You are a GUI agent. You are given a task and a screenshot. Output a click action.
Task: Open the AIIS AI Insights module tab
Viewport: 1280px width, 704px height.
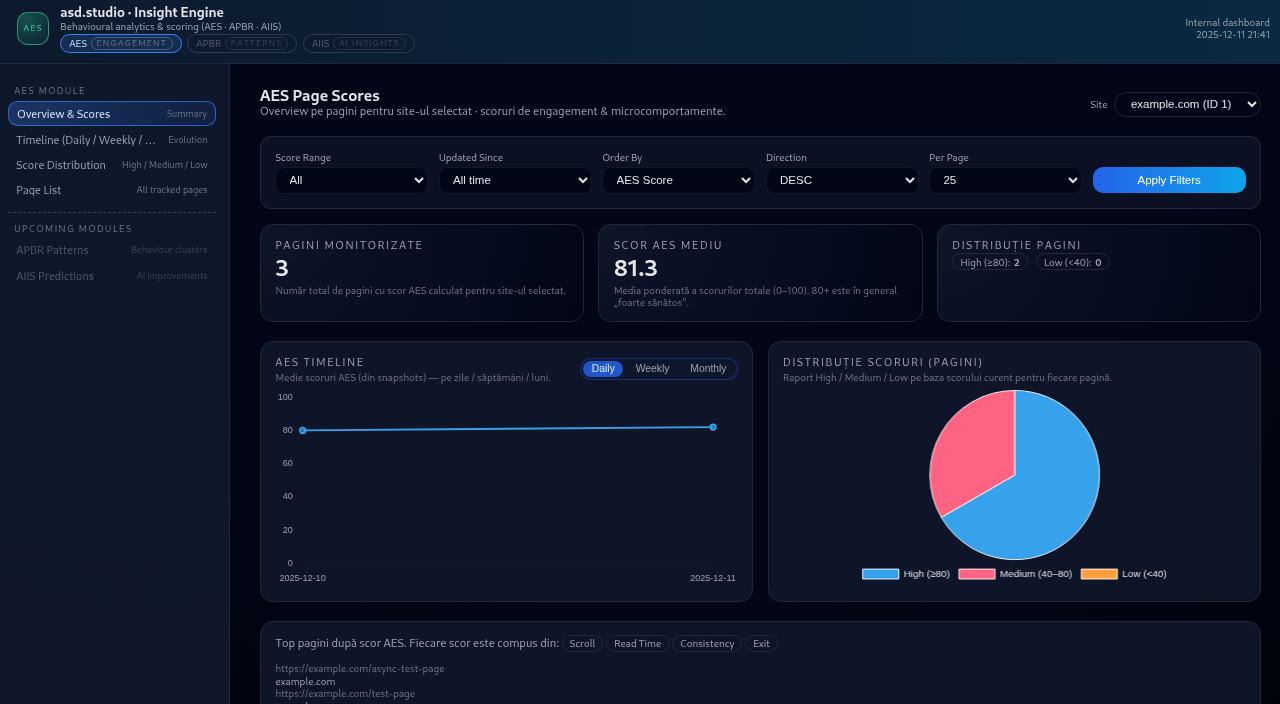coord(359,44)
